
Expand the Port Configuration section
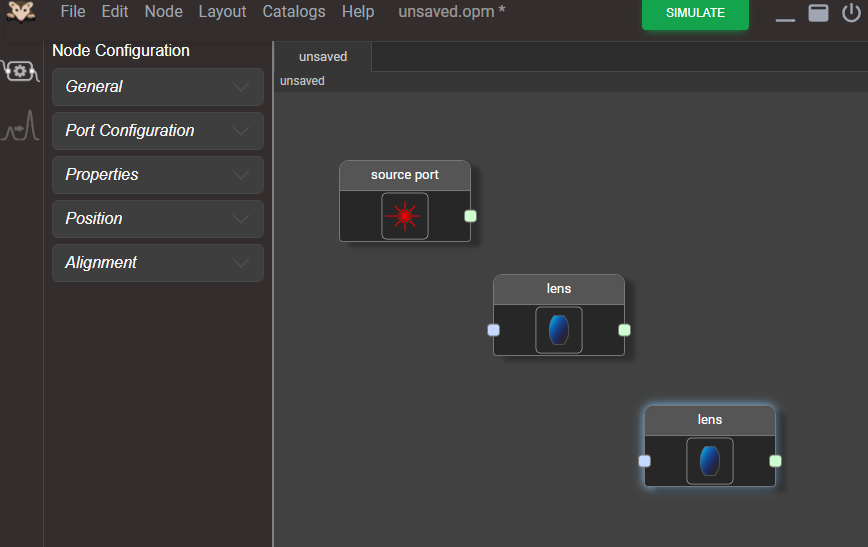click(158, 131)
